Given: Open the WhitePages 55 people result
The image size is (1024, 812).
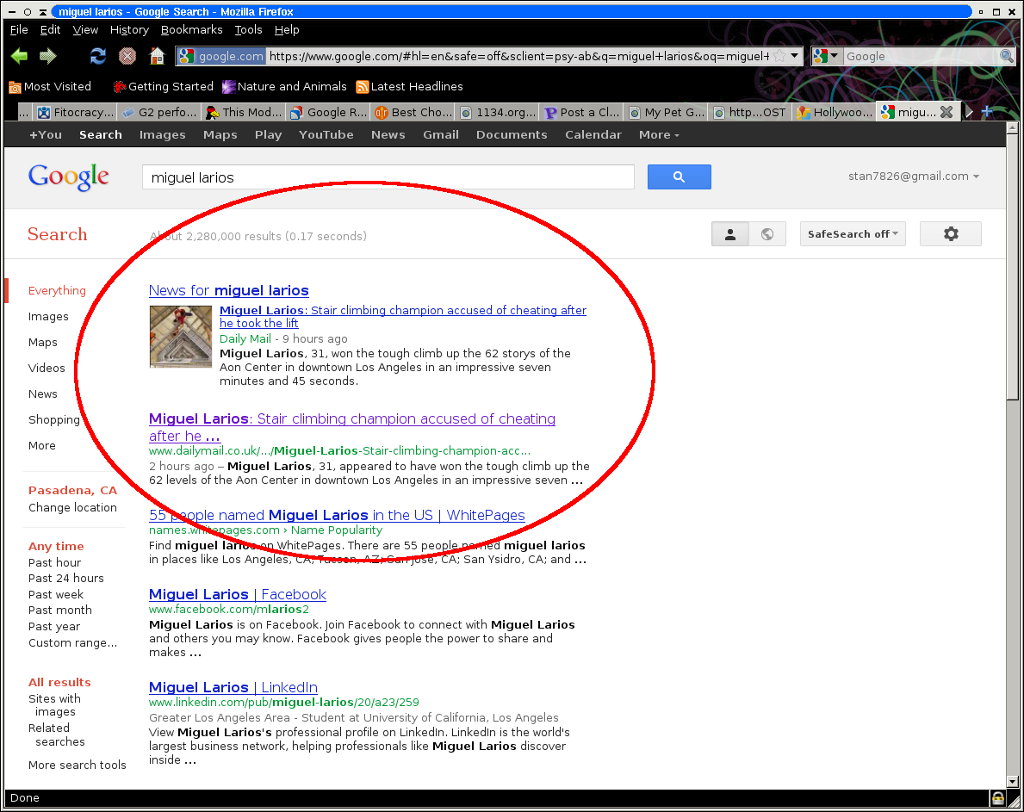Looking at the screenshot, I should click(x=336, y=515).
